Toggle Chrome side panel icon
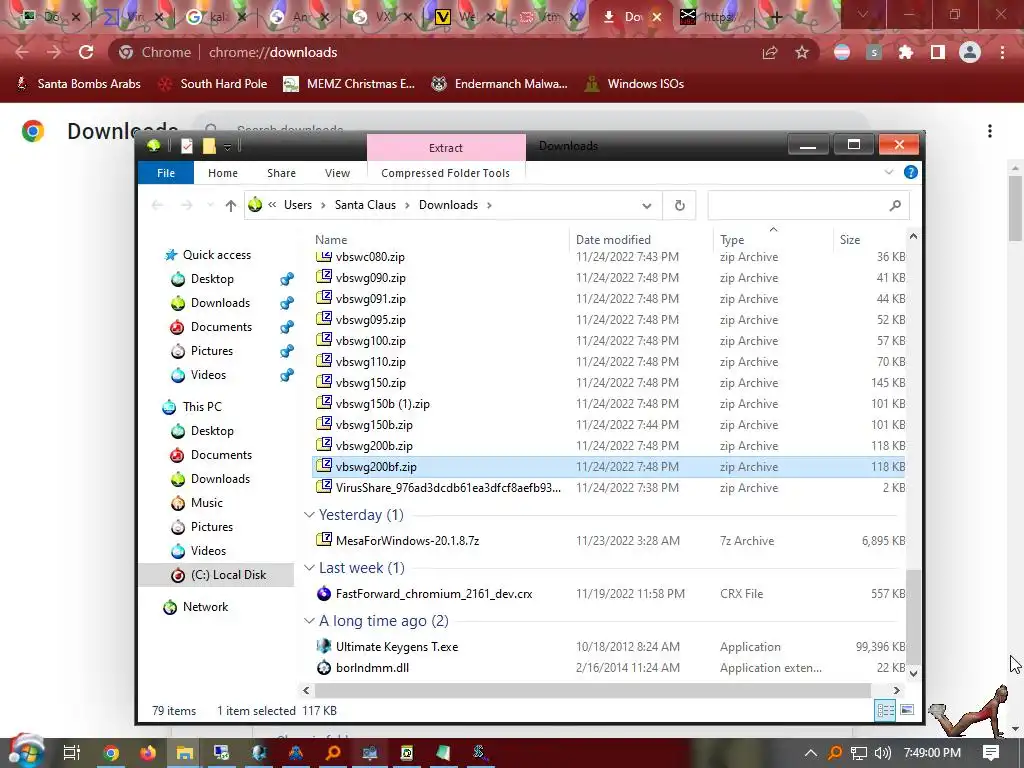Screen dimensions: 1024x768 click(x=938, y=52)
